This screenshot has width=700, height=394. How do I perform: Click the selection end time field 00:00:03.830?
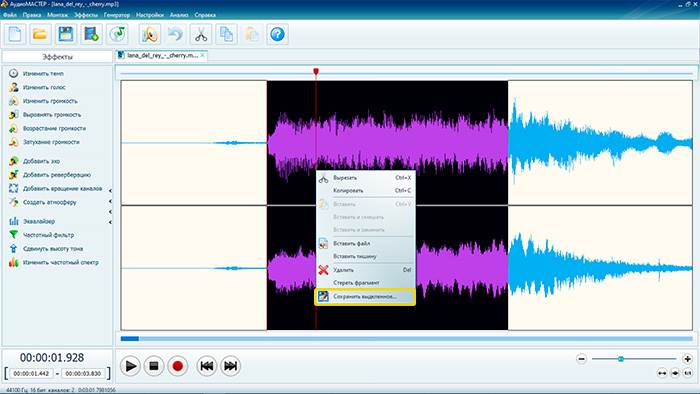pos(83,373)
